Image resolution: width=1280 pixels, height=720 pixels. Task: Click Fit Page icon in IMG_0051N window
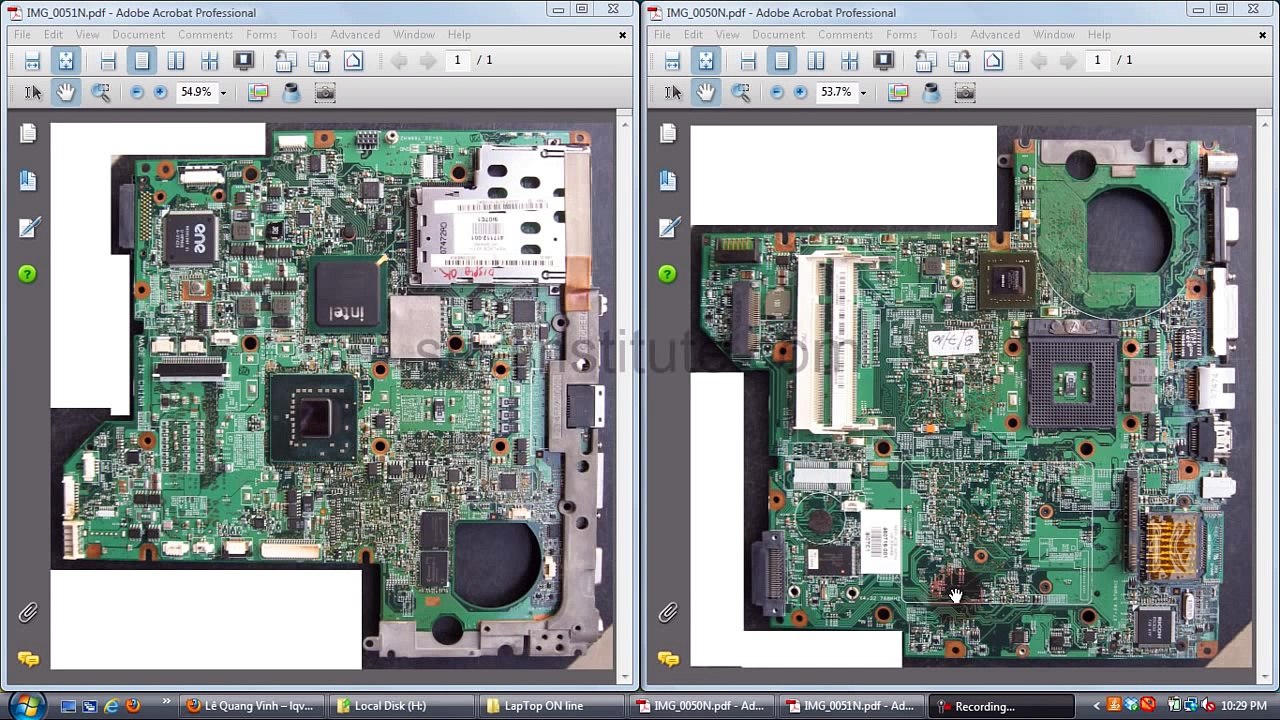click(66, 61)
